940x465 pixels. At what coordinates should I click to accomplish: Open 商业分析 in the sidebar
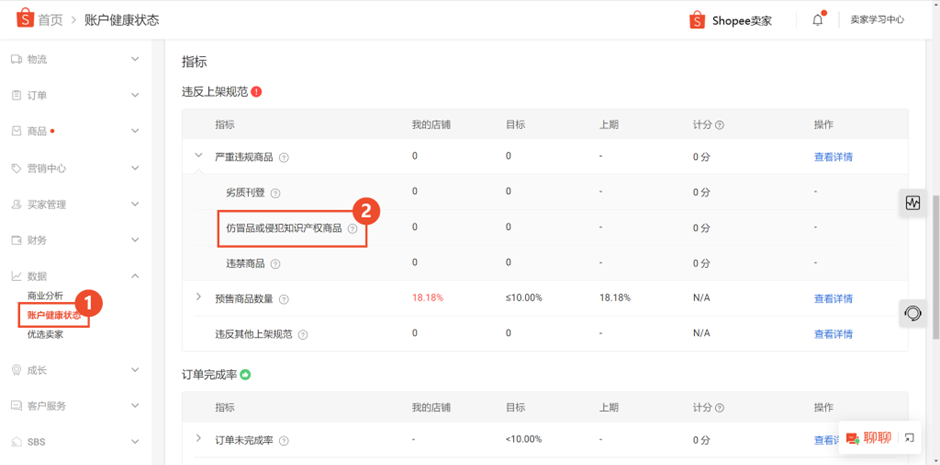coord(45,295)
